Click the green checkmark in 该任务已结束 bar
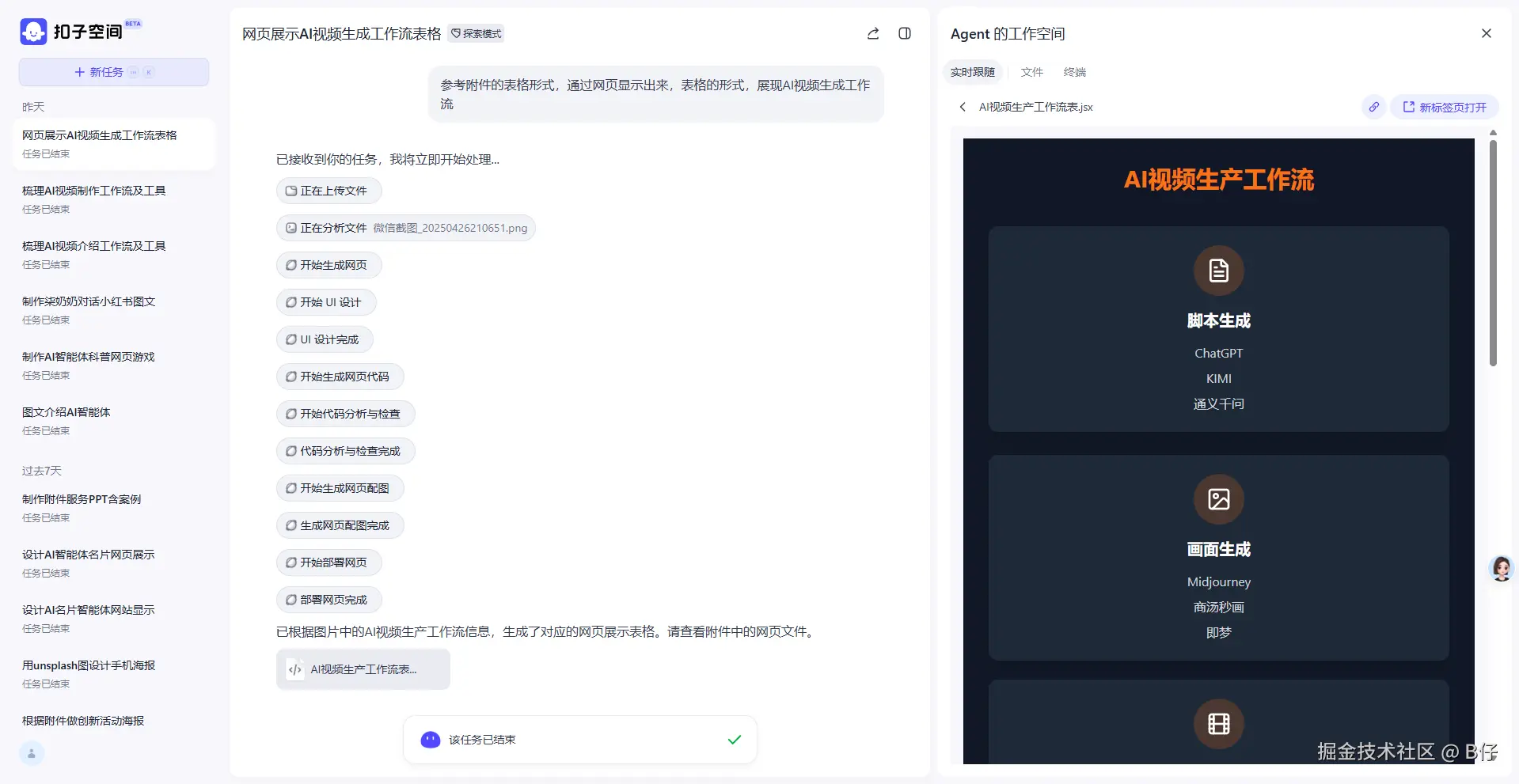1519x784 pixels. (x=735, y=740)
